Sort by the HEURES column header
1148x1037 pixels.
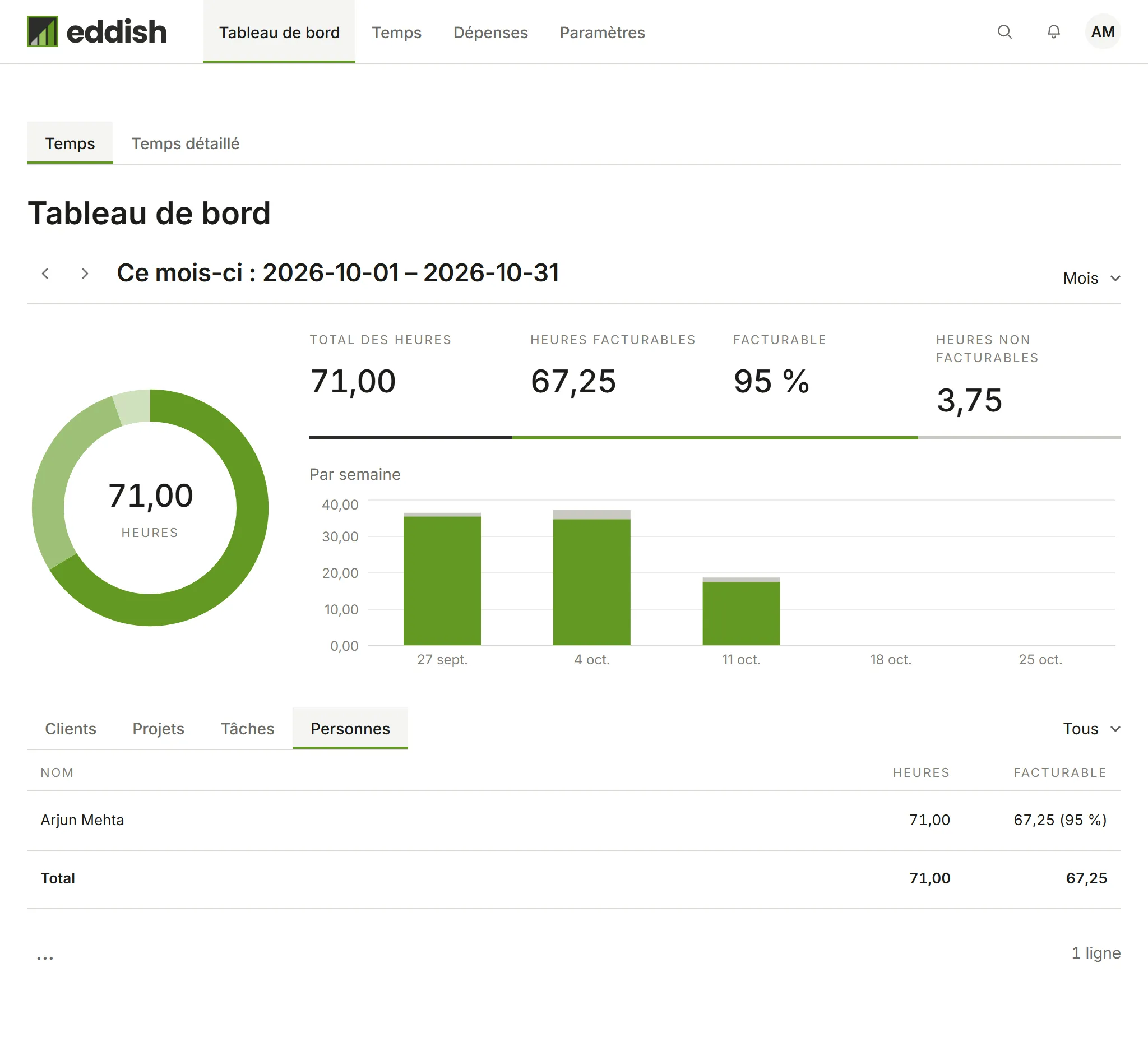pos(921,772)
